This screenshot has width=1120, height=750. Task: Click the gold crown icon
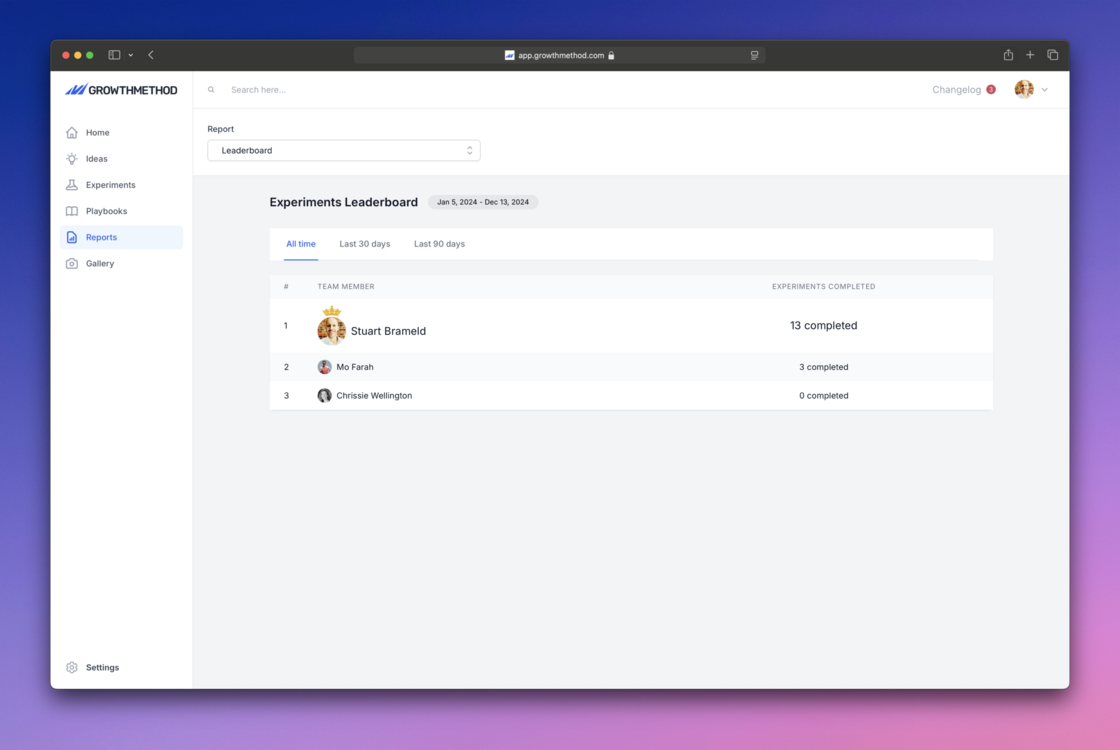(331, 311)
